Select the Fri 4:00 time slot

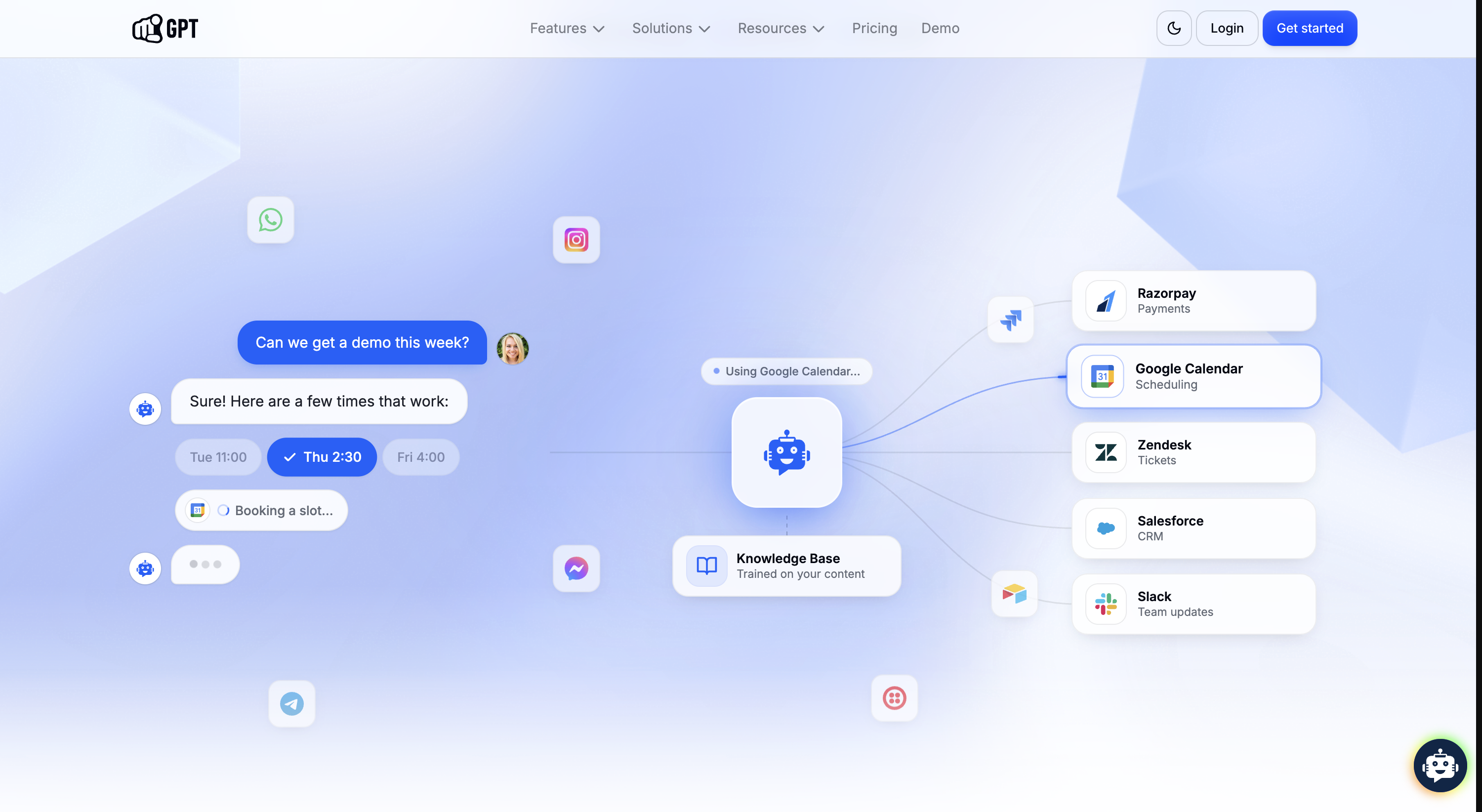pos(420,457)
